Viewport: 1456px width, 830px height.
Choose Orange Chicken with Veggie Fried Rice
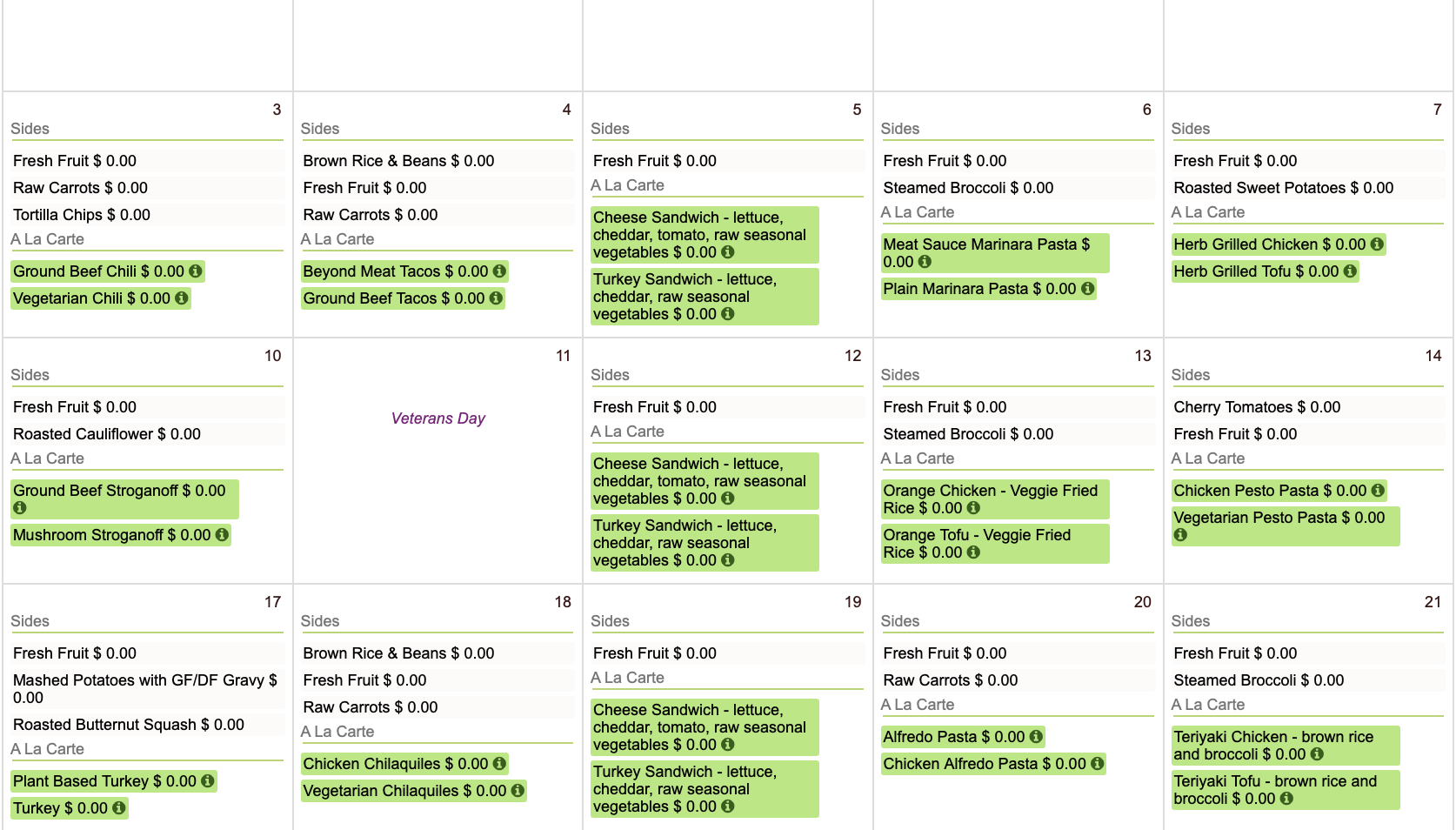point(989,499)
